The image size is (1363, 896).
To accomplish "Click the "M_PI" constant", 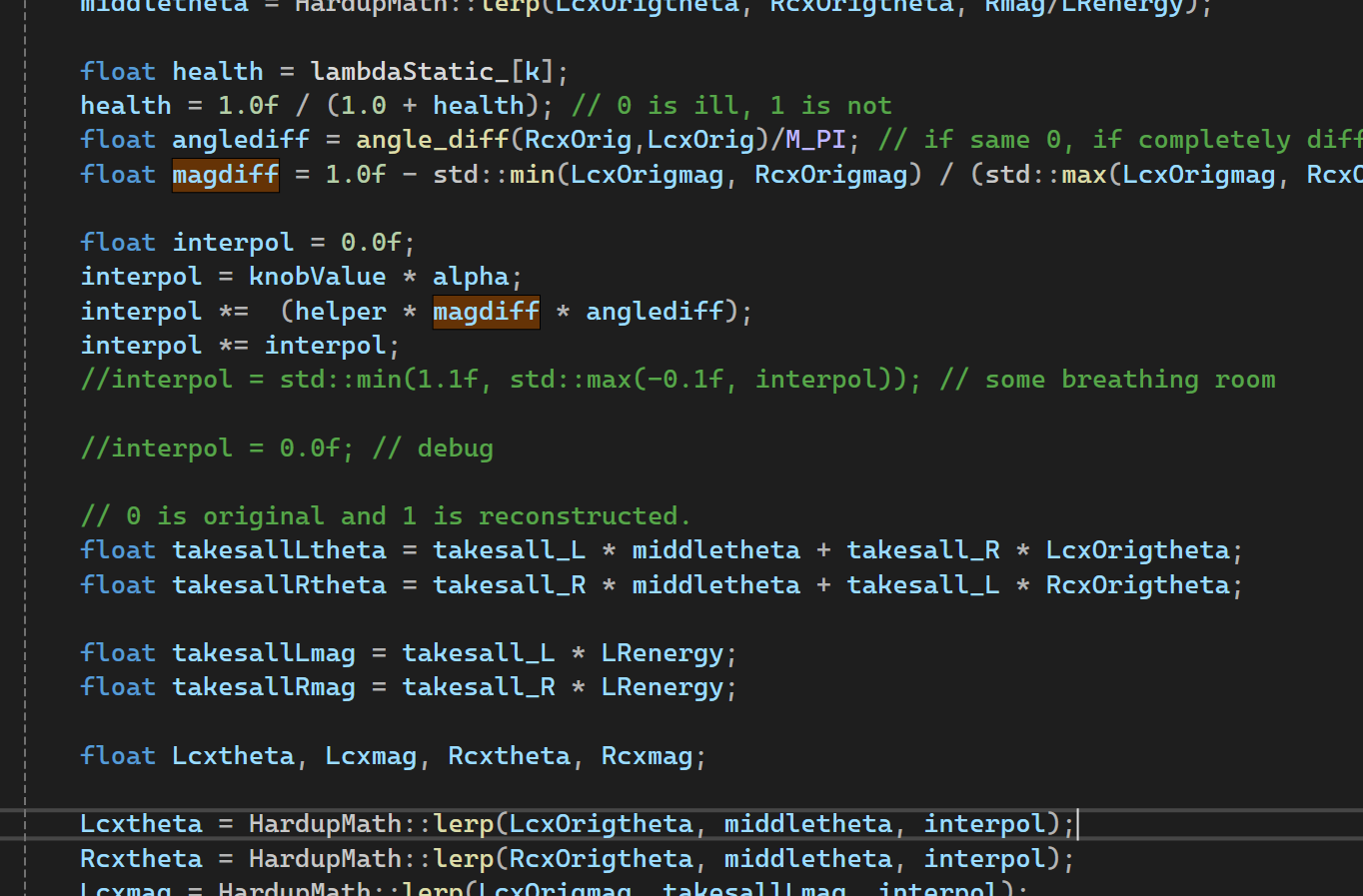I will point(815,140).
